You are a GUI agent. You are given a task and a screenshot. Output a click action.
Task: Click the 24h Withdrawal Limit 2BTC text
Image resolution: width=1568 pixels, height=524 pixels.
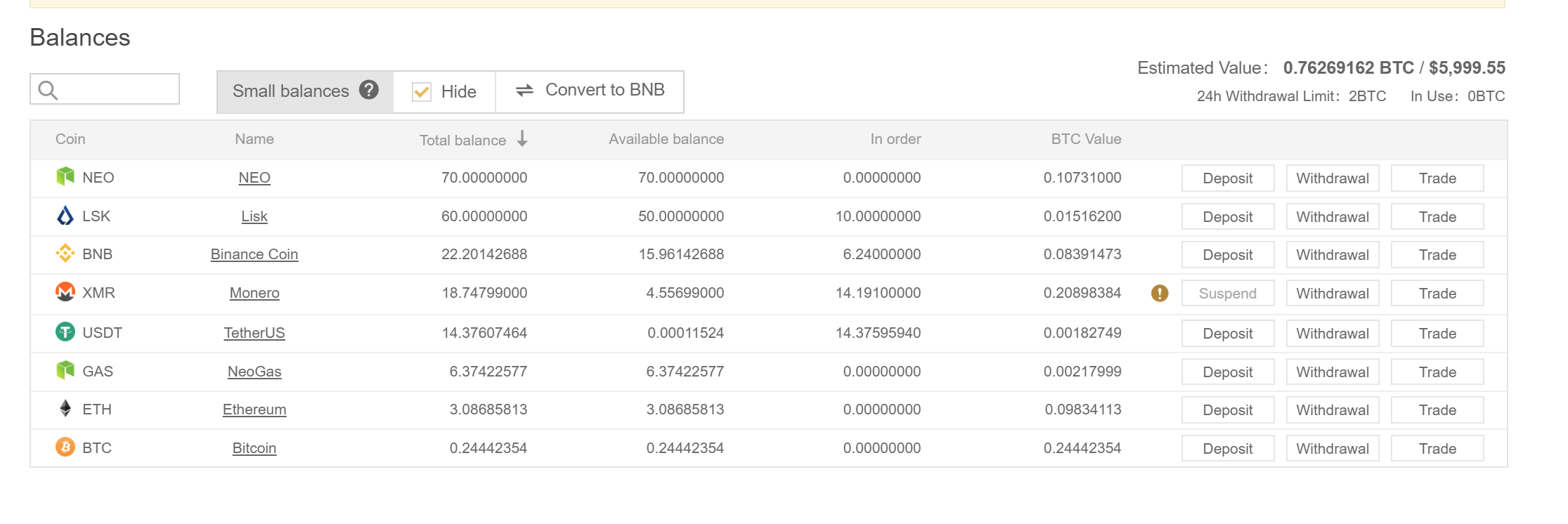tap(1292, 96)
